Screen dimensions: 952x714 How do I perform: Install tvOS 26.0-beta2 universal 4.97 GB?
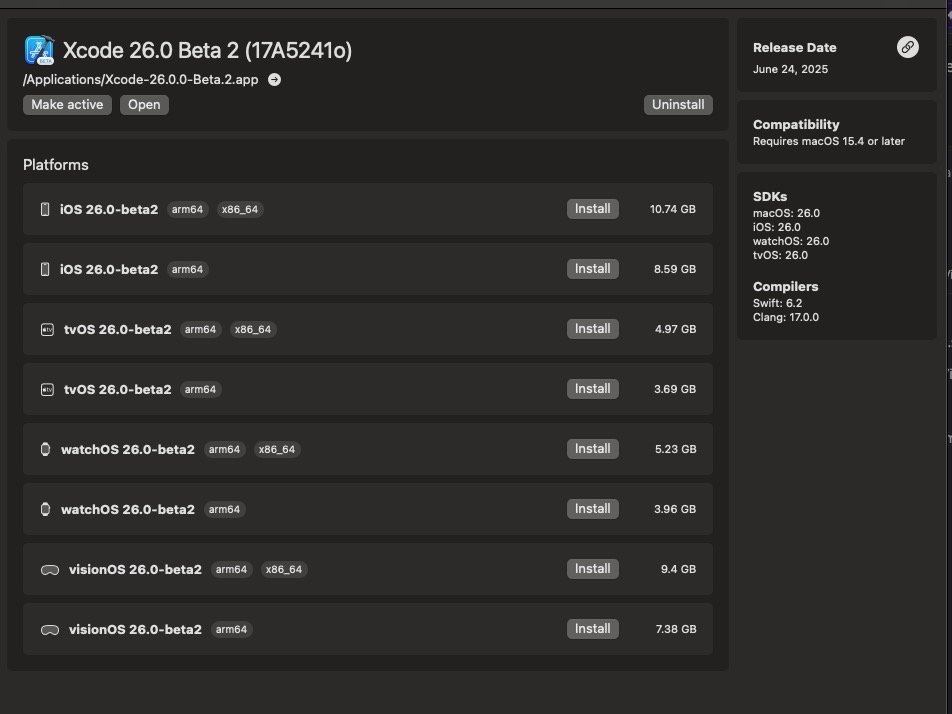click(593, 329)
